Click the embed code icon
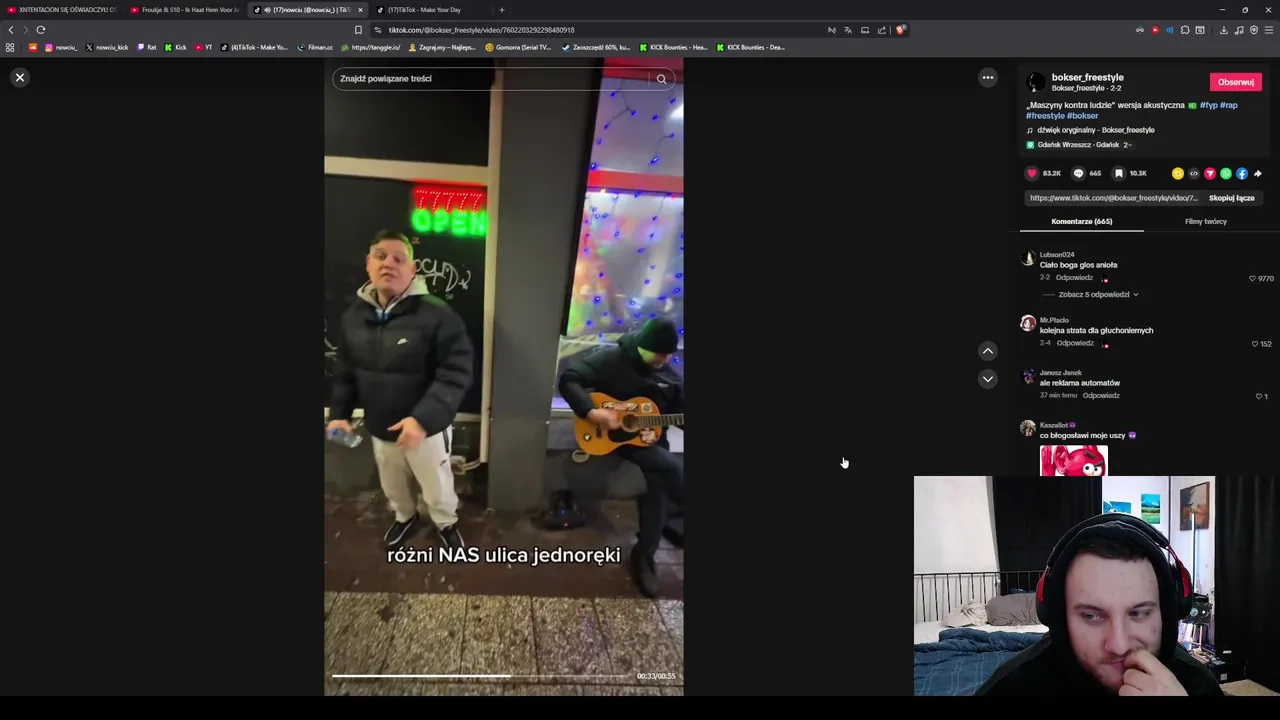Screen dimensions: 1280x720 point(1193,173)
